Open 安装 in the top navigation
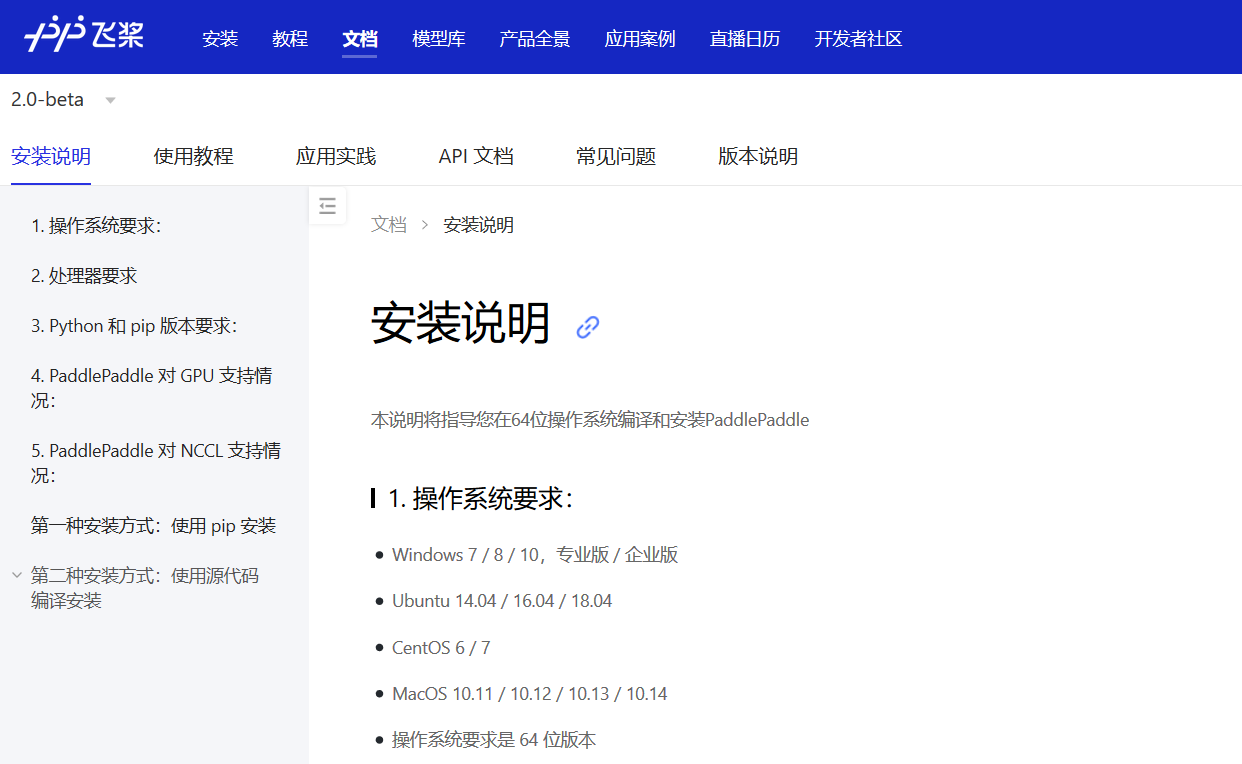Image resolution: width=1242 pixels, height=764 pixels. tap(220, 39)
